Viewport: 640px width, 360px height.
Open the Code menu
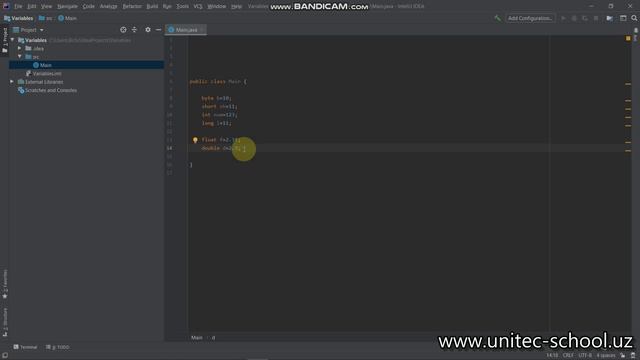click(89, 7)
